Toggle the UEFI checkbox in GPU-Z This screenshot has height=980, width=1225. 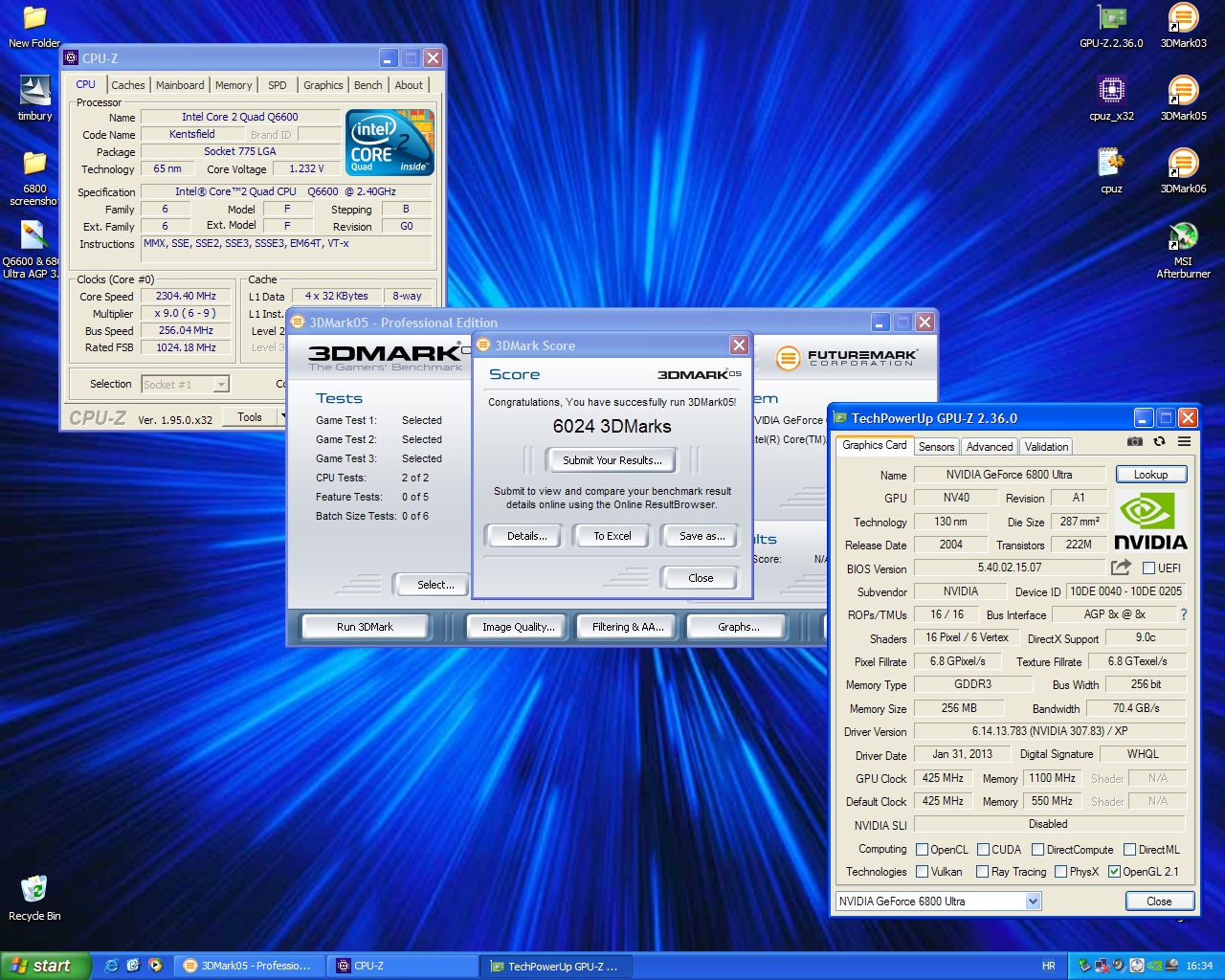[1148, 568]
